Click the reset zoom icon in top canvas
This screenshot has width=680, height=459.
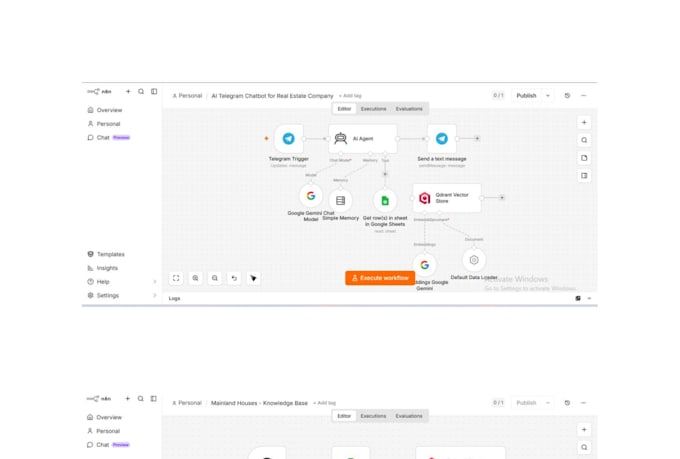[x=234, y=278]
